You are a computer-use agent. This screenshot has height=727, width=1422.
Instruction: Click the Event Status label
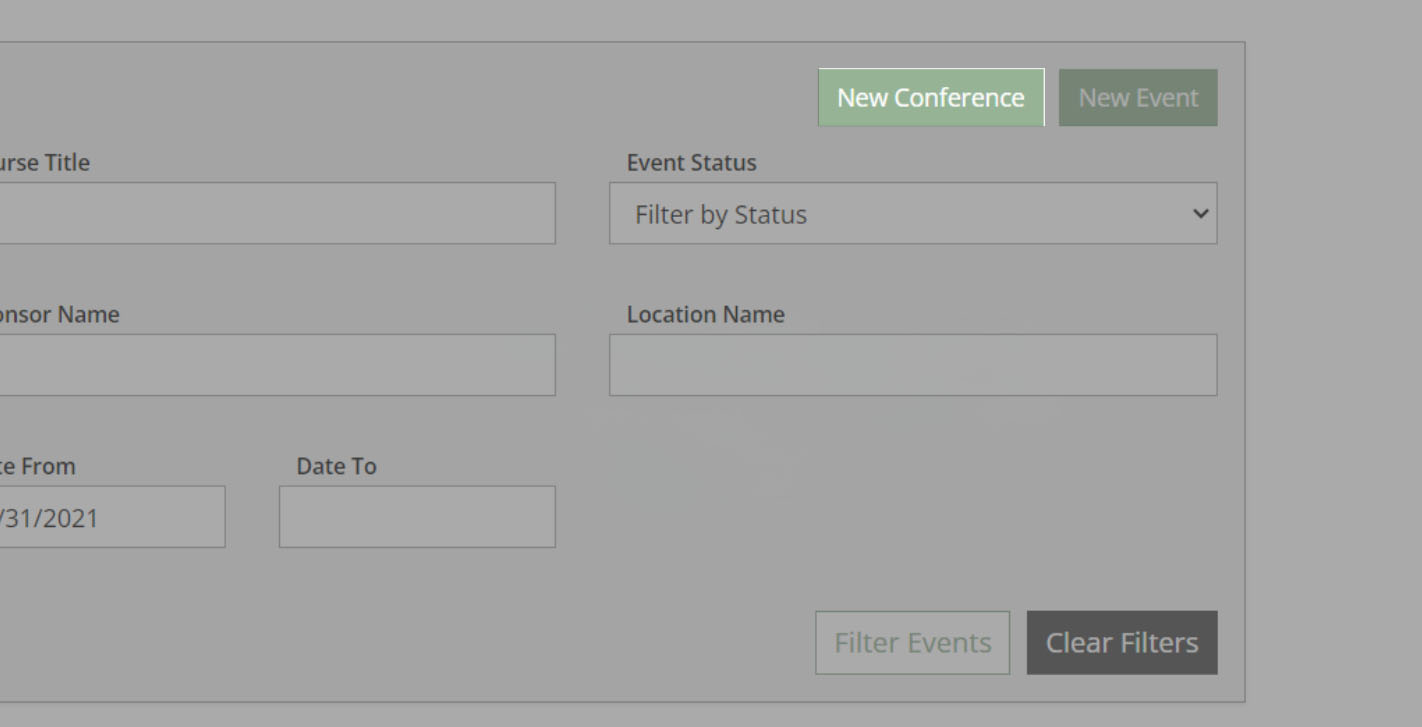[691, 162]
